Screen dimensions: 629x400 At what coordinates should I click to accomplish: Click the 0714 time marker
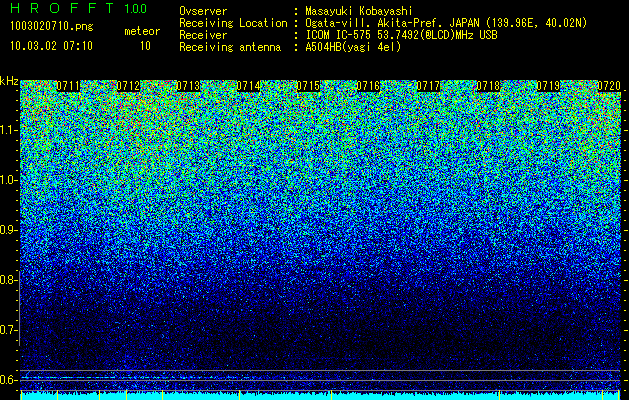[x=248, y=86]
